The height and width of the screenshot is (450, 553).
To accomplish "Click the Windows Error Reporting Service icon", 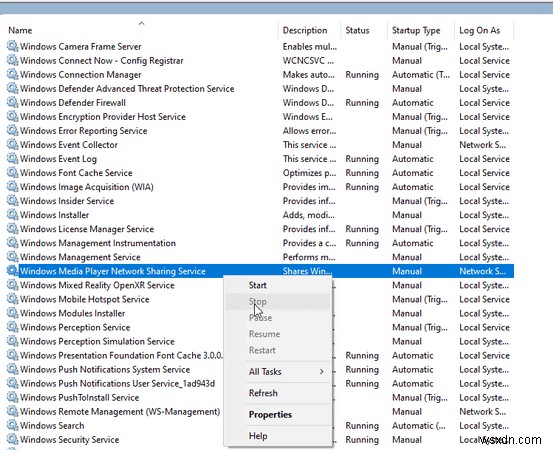I will click(x=12, y=130).
